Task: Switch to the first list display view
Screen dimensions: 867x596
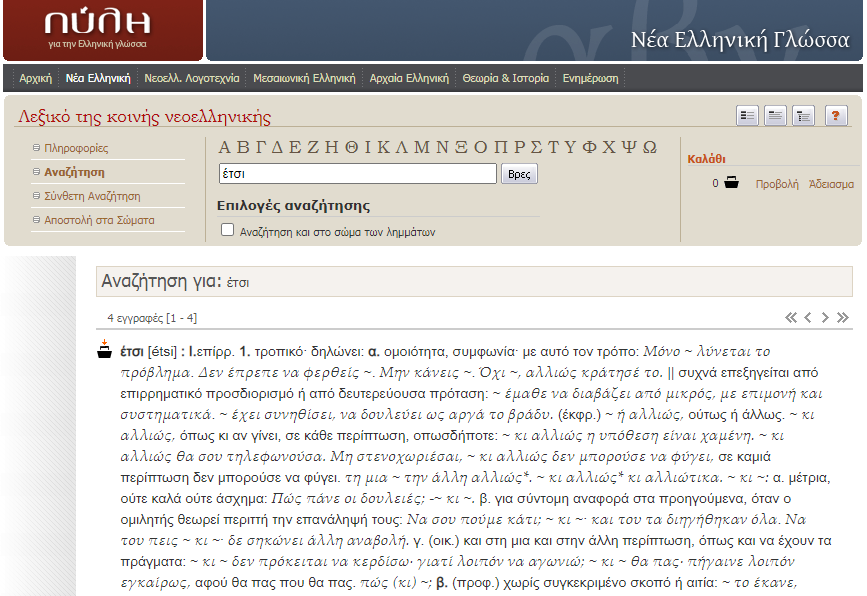Action: 748,116
